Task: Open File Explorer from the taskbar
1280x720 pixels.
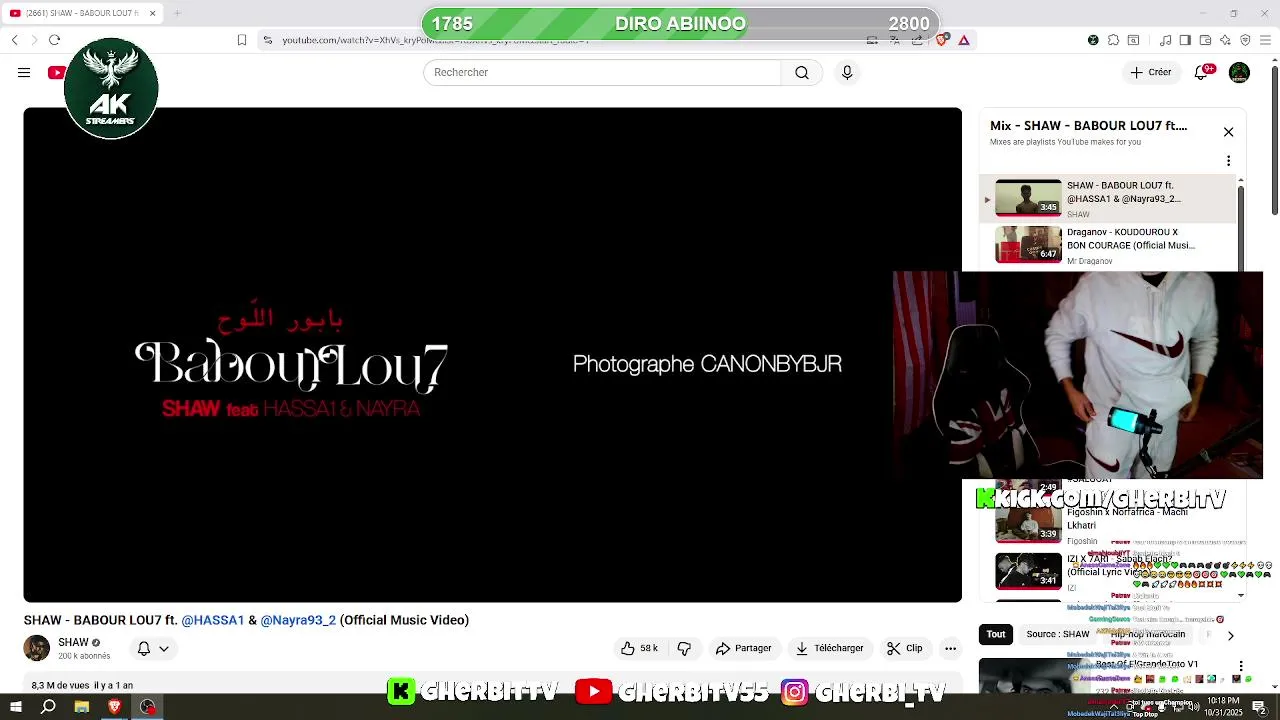Action: pyautogui.click(x=82, y=707)
